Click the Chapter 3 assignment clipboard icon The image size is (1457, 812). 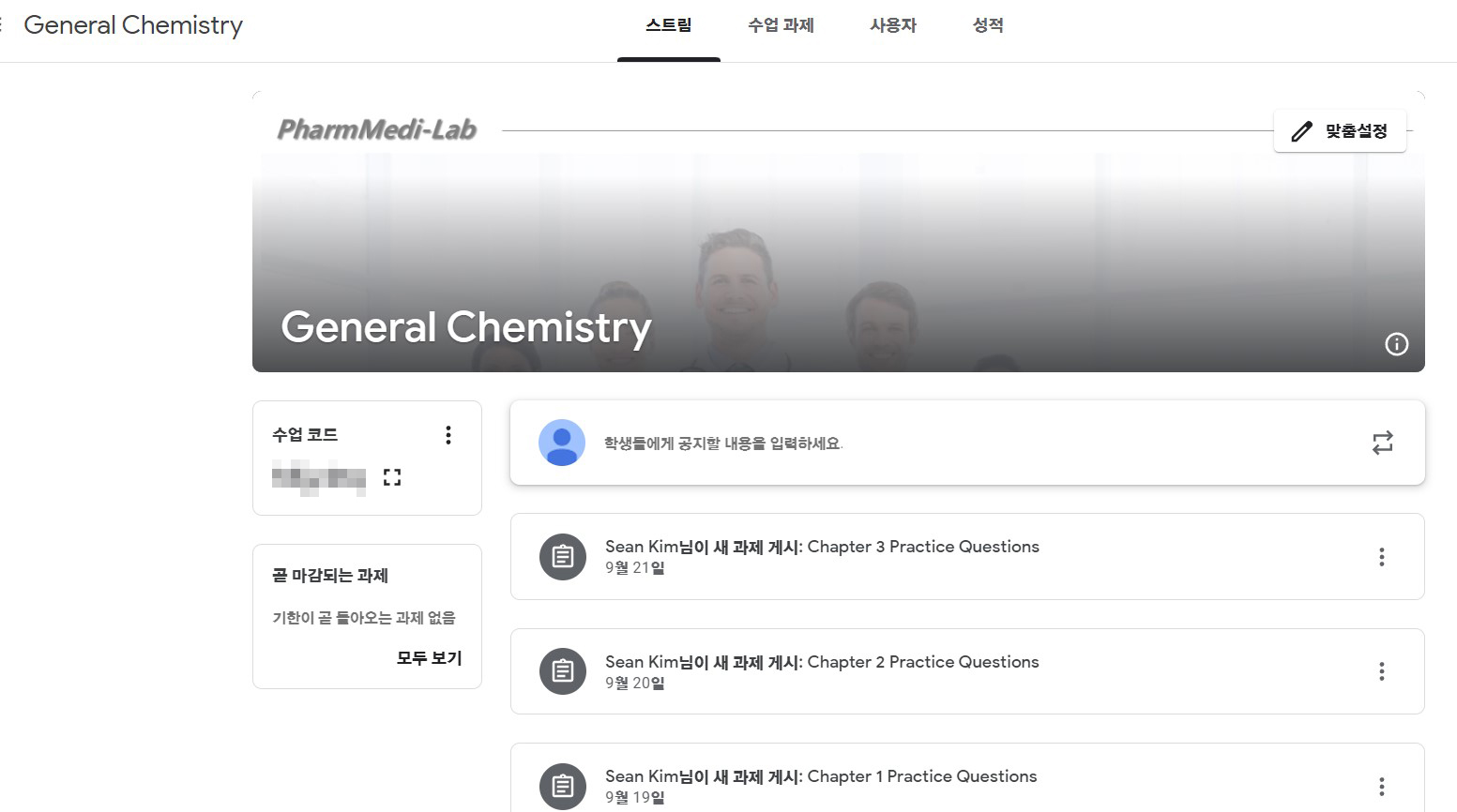pyautogui.click(x=563, y=557)
